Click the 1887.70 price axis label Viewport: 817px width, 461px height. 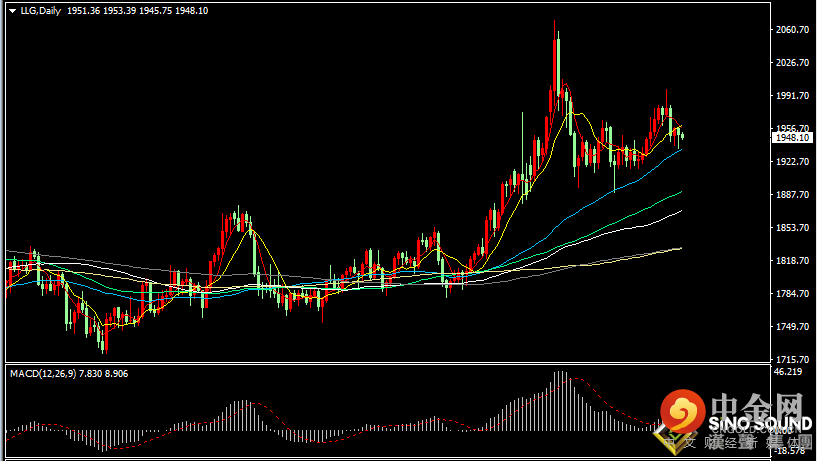[794, 194]
